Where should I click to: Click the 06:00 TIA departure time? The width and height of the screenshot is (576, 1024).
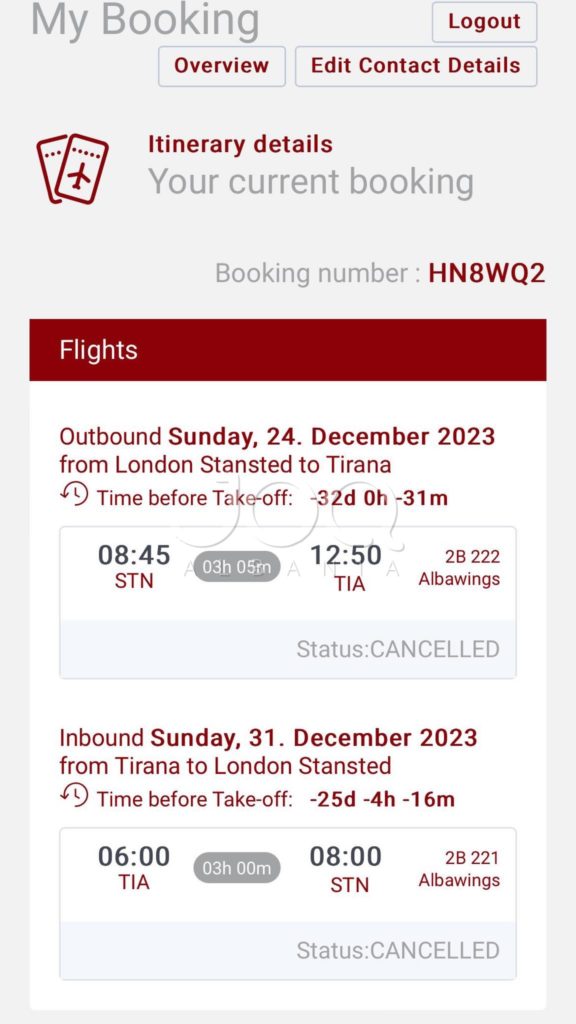click(134, 868)
